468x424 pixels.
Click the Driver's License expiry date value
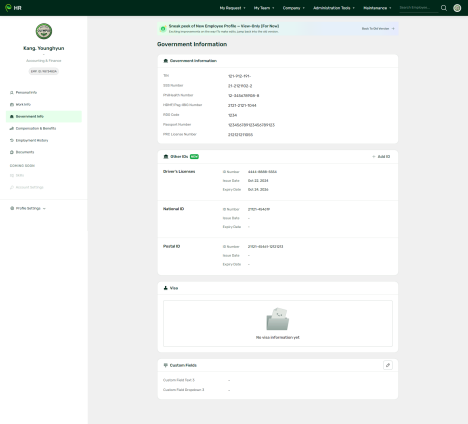pyautogui.click(x=258, y=190)
